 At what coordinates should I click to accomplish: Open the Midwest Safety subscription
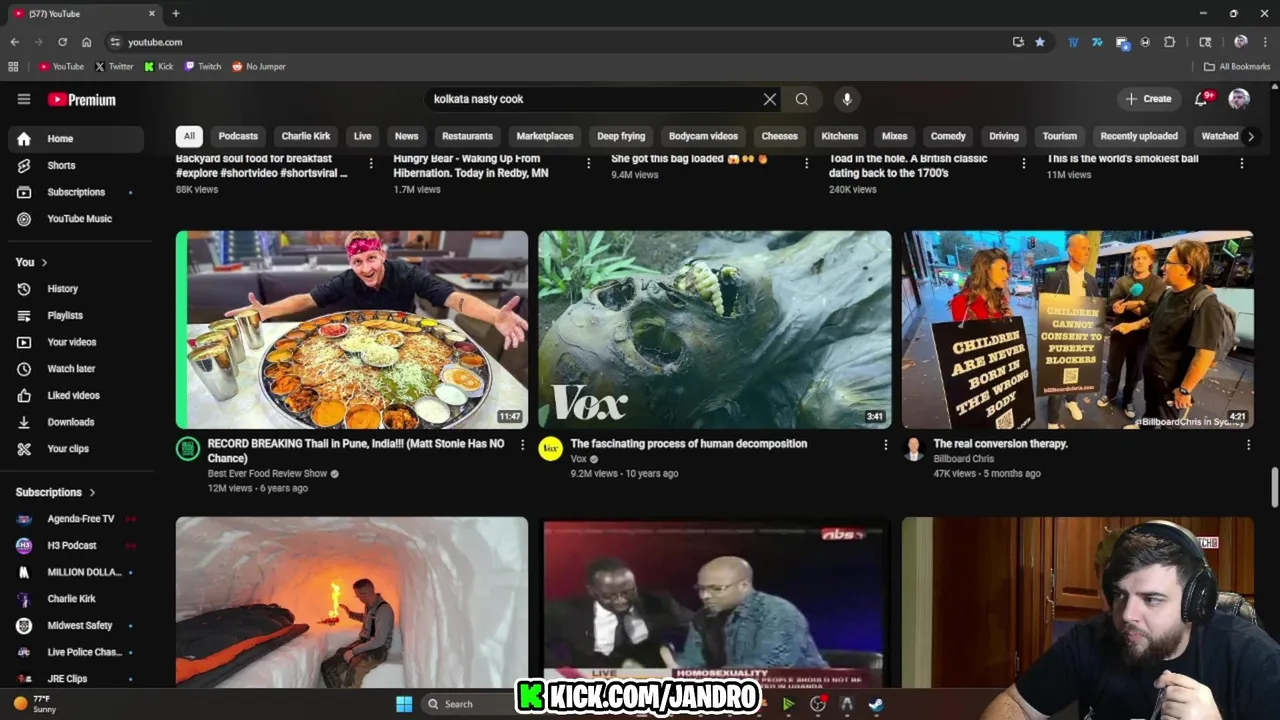coord(75,626)
